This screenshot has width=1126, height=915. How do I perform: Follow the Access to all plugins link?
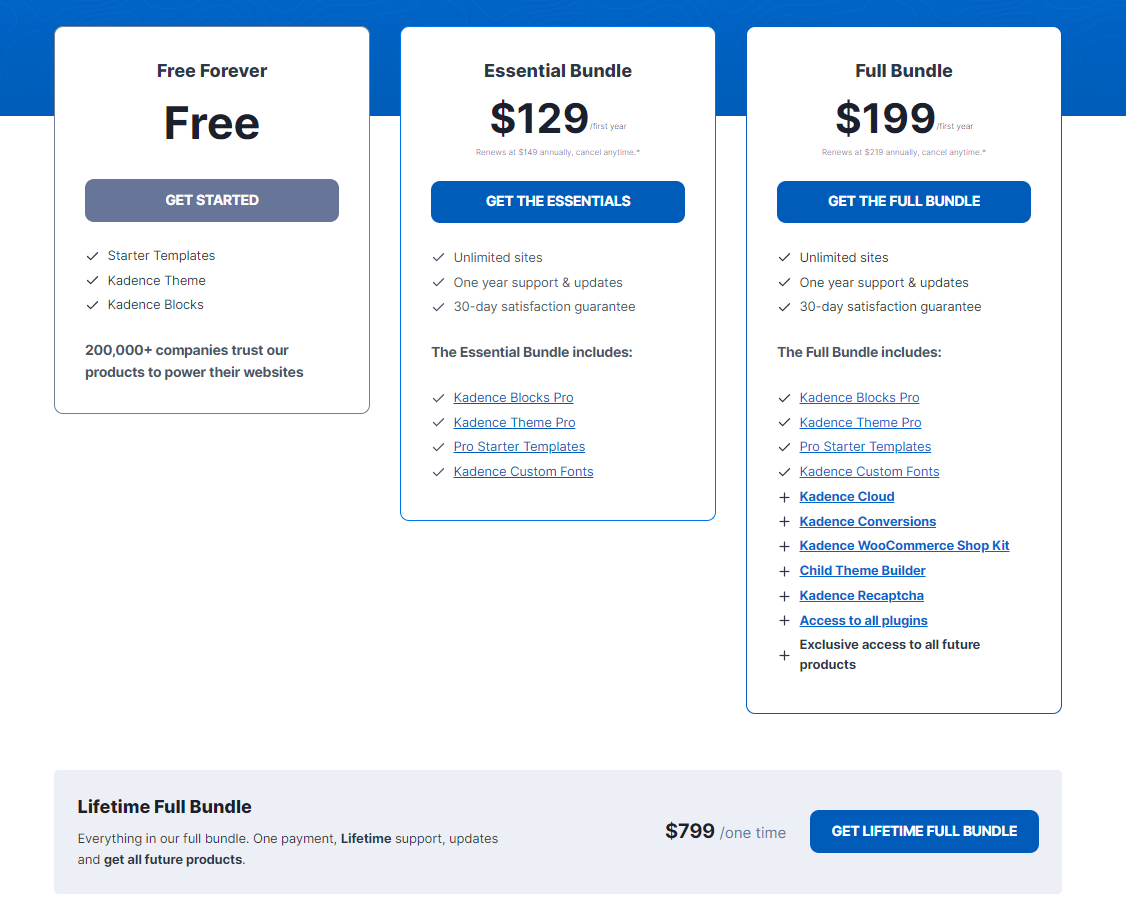coord(863,621)
